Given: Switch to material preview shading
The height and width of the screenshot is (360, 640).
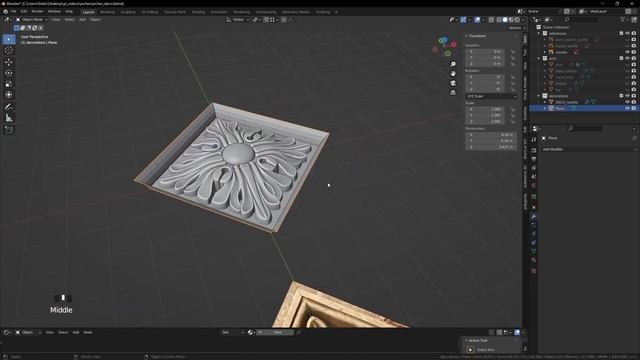Looking at the screenshot, I should (511, 20).
